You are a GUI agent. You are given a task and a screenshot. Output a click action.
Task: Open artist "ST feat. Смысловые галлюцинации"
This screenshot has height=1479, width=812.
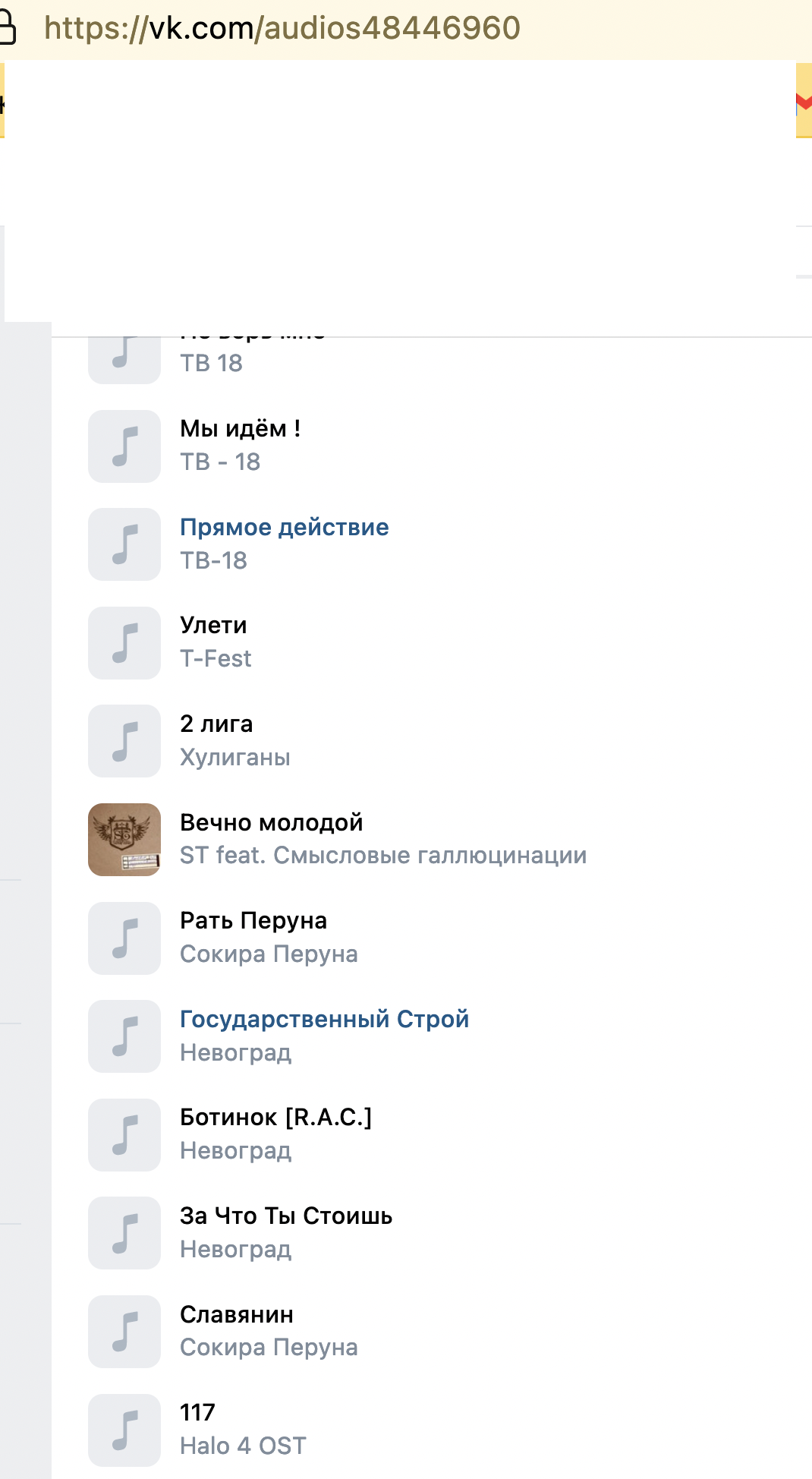click(x=382, y=855)
